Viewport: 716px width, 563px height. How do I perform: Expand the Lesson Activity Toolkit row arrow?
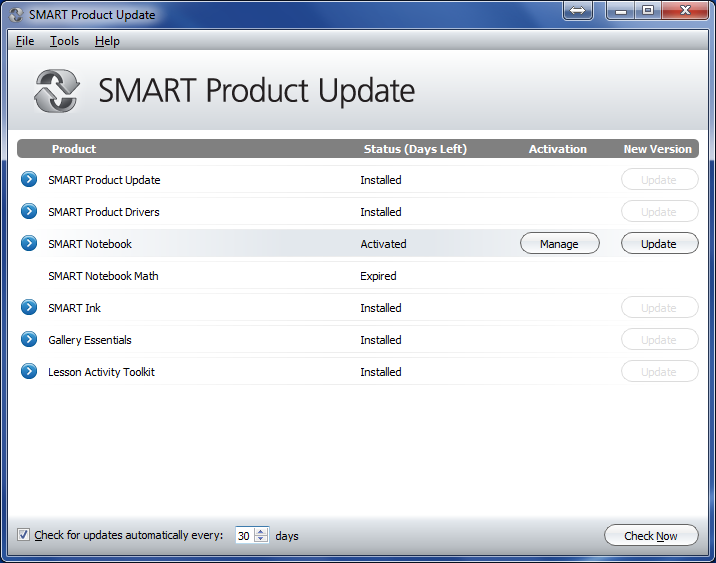[x=29, y=371]
